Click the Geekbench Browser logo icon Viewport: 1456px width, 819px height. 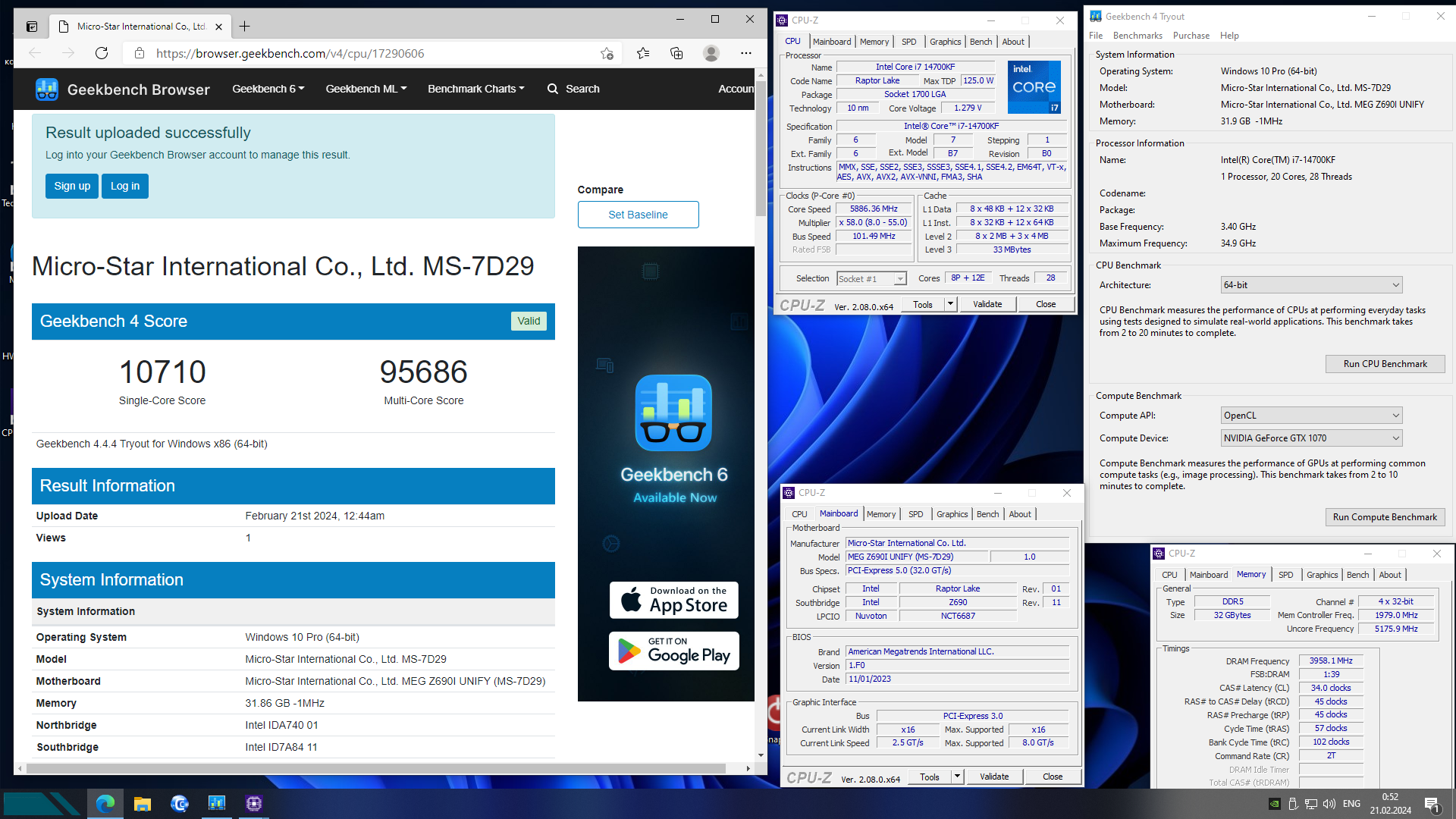(x=47, y=89)
